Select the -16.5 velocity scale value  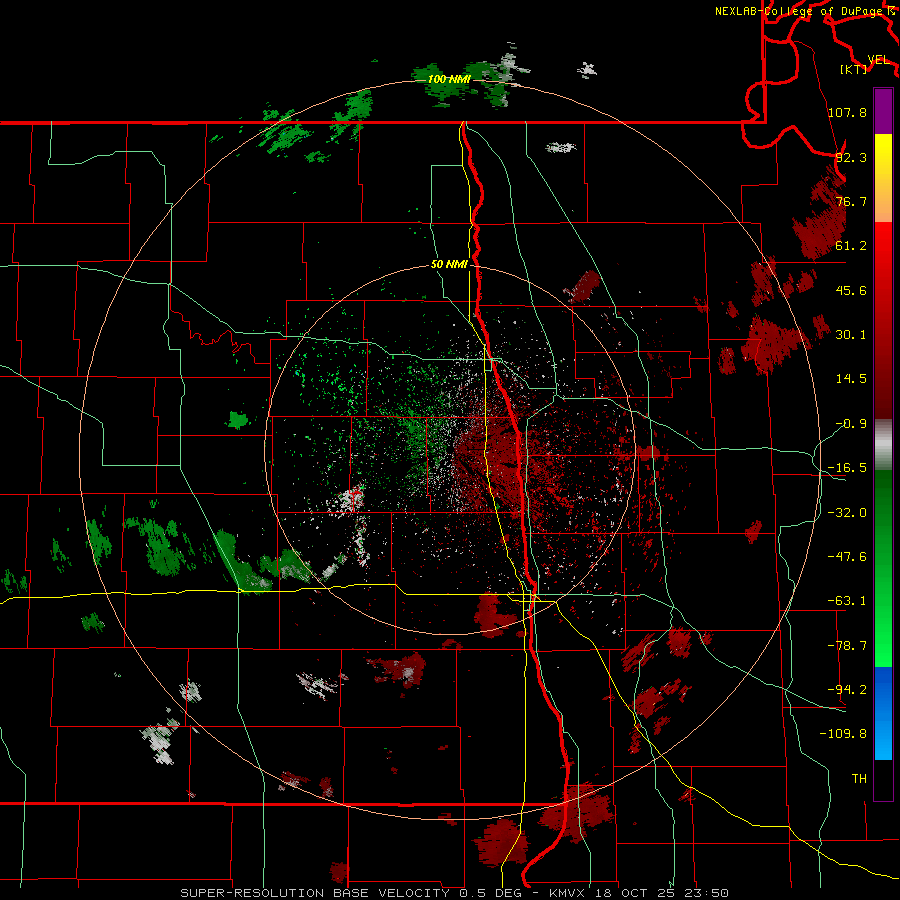(x=847, y=468)
